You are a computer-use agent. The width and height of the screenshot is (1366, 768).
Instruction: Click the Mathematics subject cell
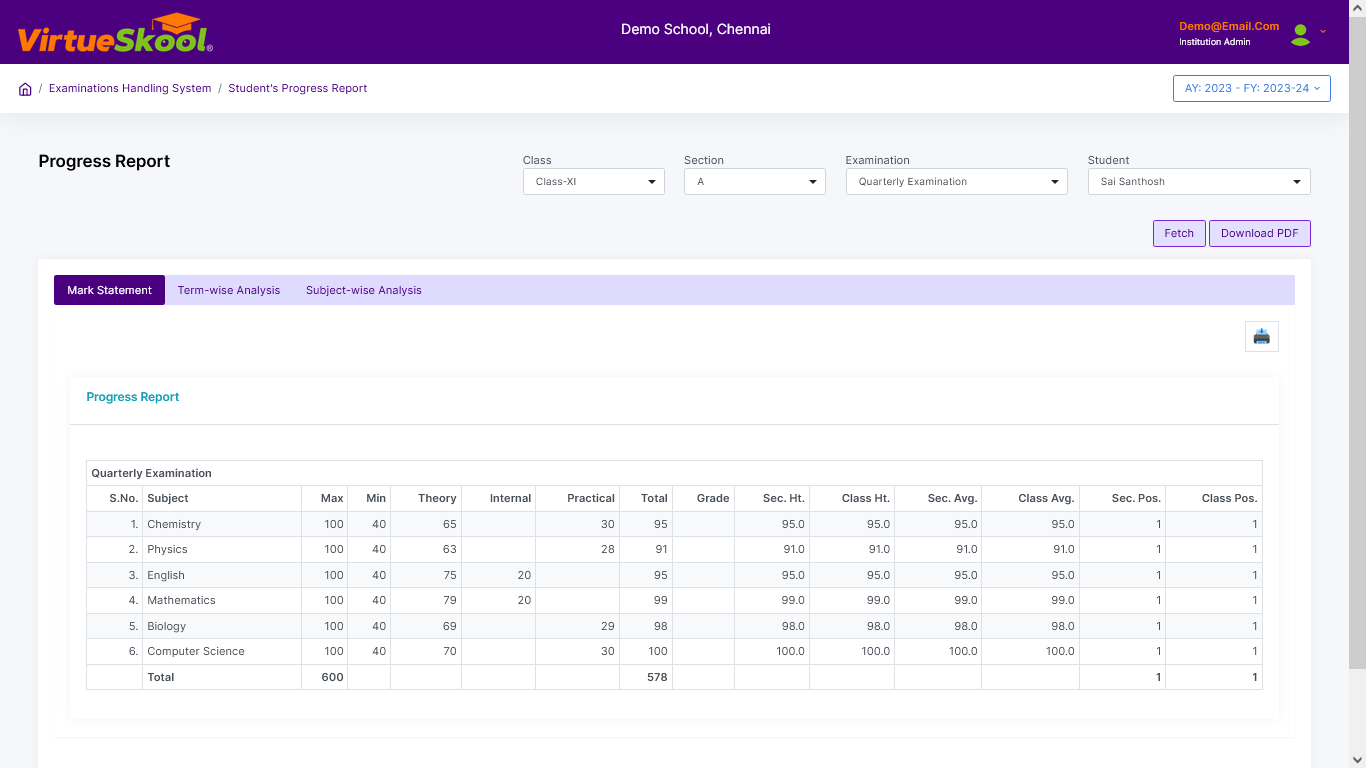pyautogui.click(x=222, y=600)
